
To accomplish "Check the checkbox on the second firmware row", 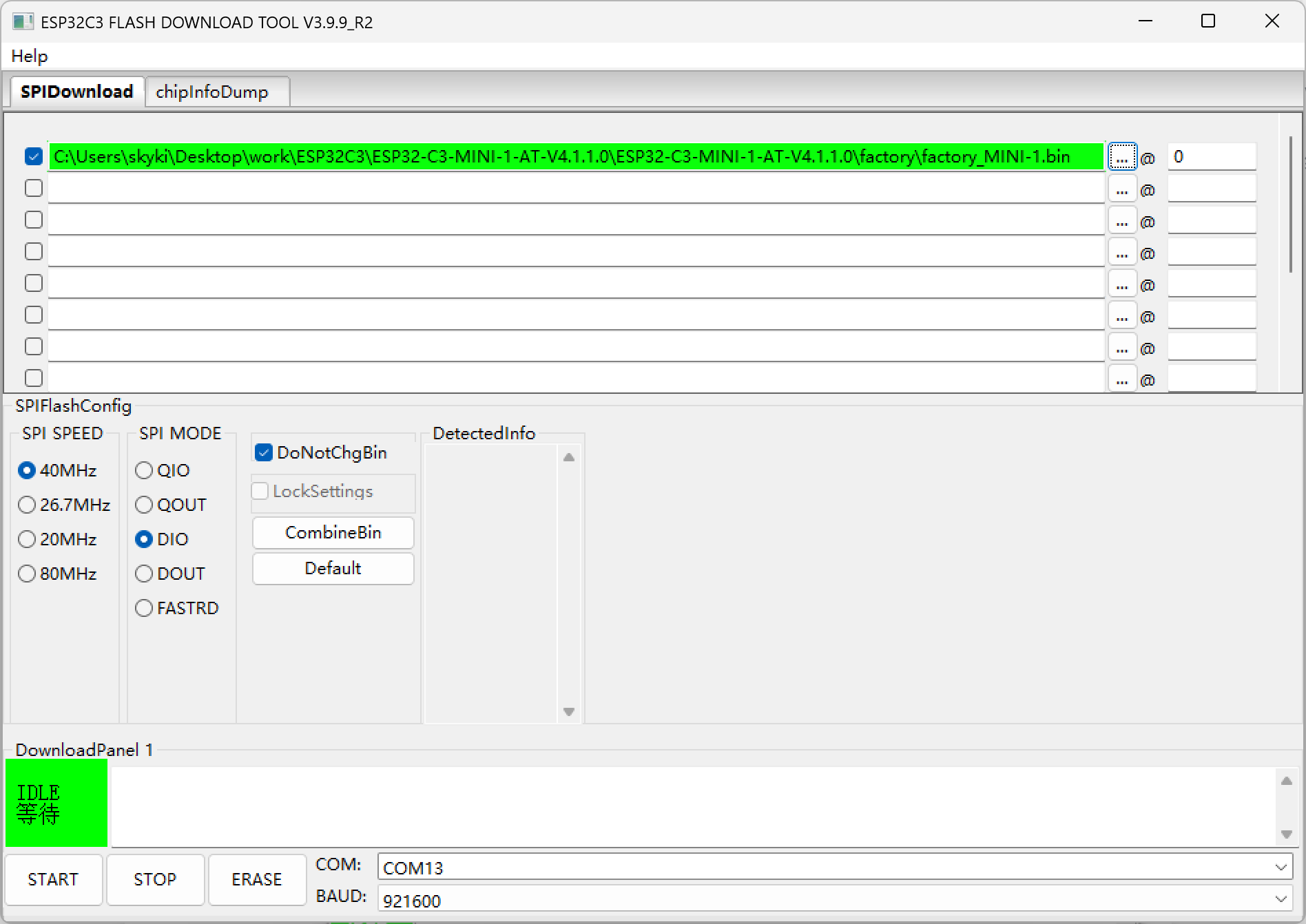I will (x=32, y=187).
